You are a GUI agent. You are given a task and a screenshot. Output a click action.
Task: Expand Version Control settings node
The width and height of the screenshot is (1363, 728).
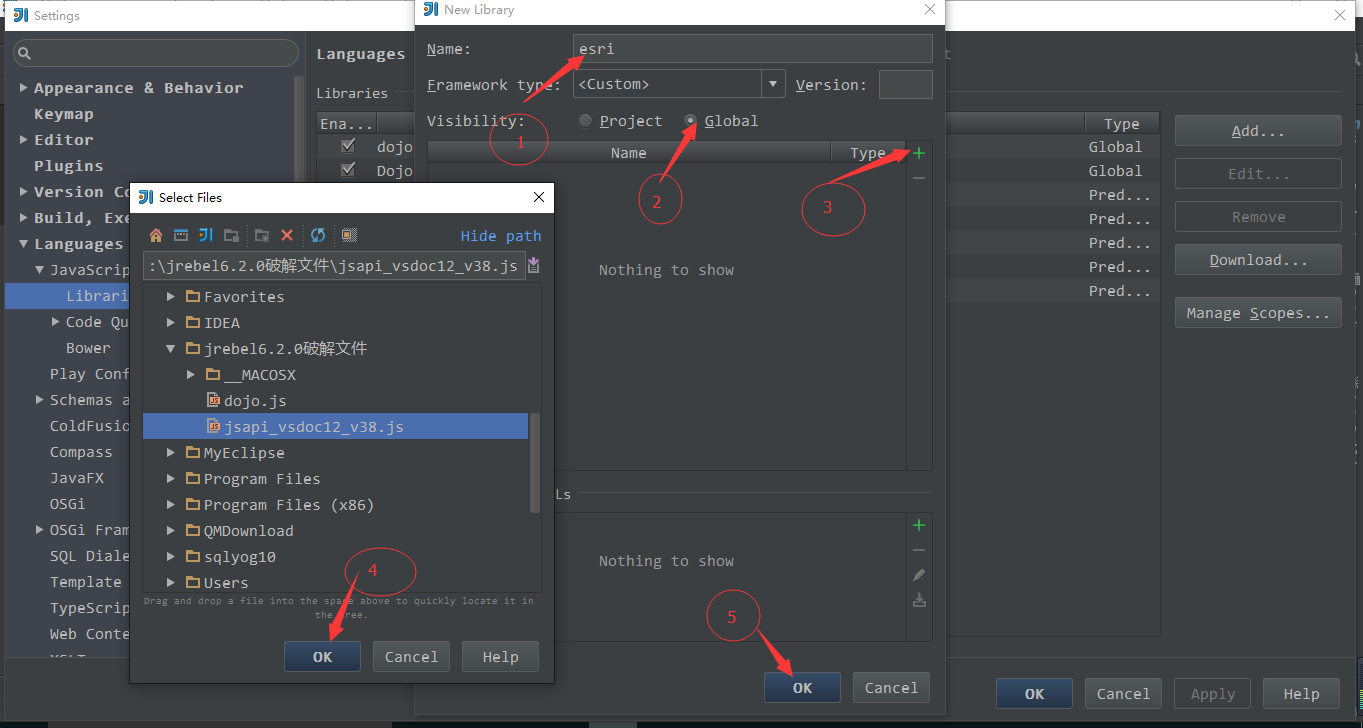[x=24, y=192]
